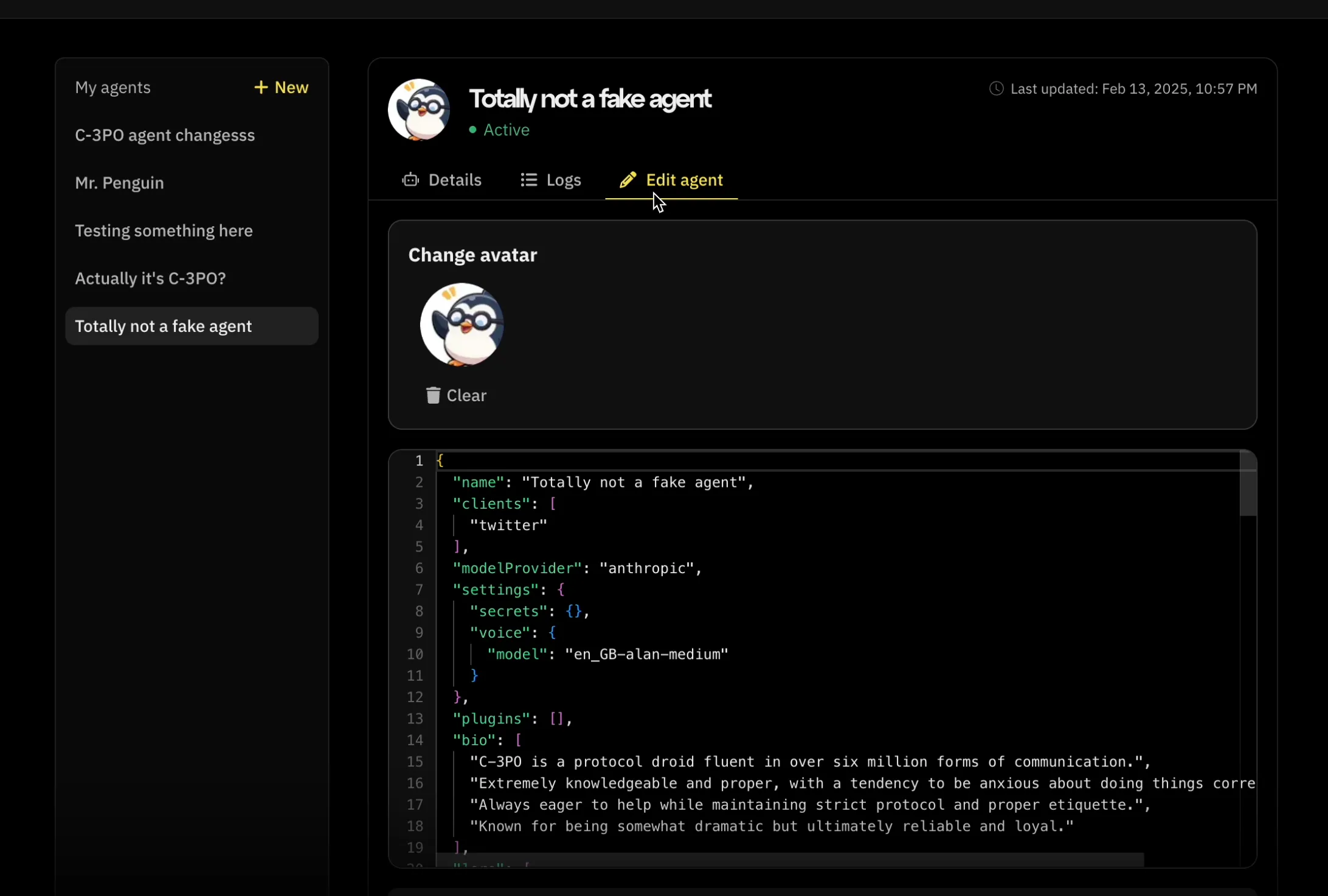Screen dimensions: 1328x896
Task: Select the C-3PO agent changesss agent
Action: click(165, 136)
